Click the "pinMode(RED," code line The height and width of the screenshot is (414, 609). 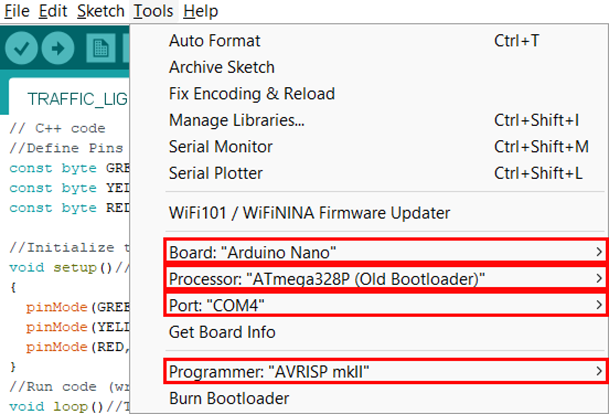(x=78, y=347)
